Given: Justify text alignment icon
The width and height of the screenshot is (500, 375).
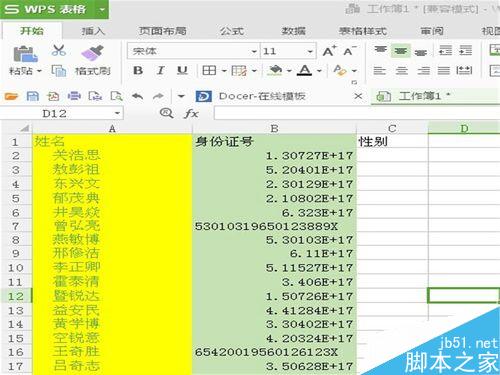Looking at the screenshot, I should pyautogui.click(x=444, y=70).
